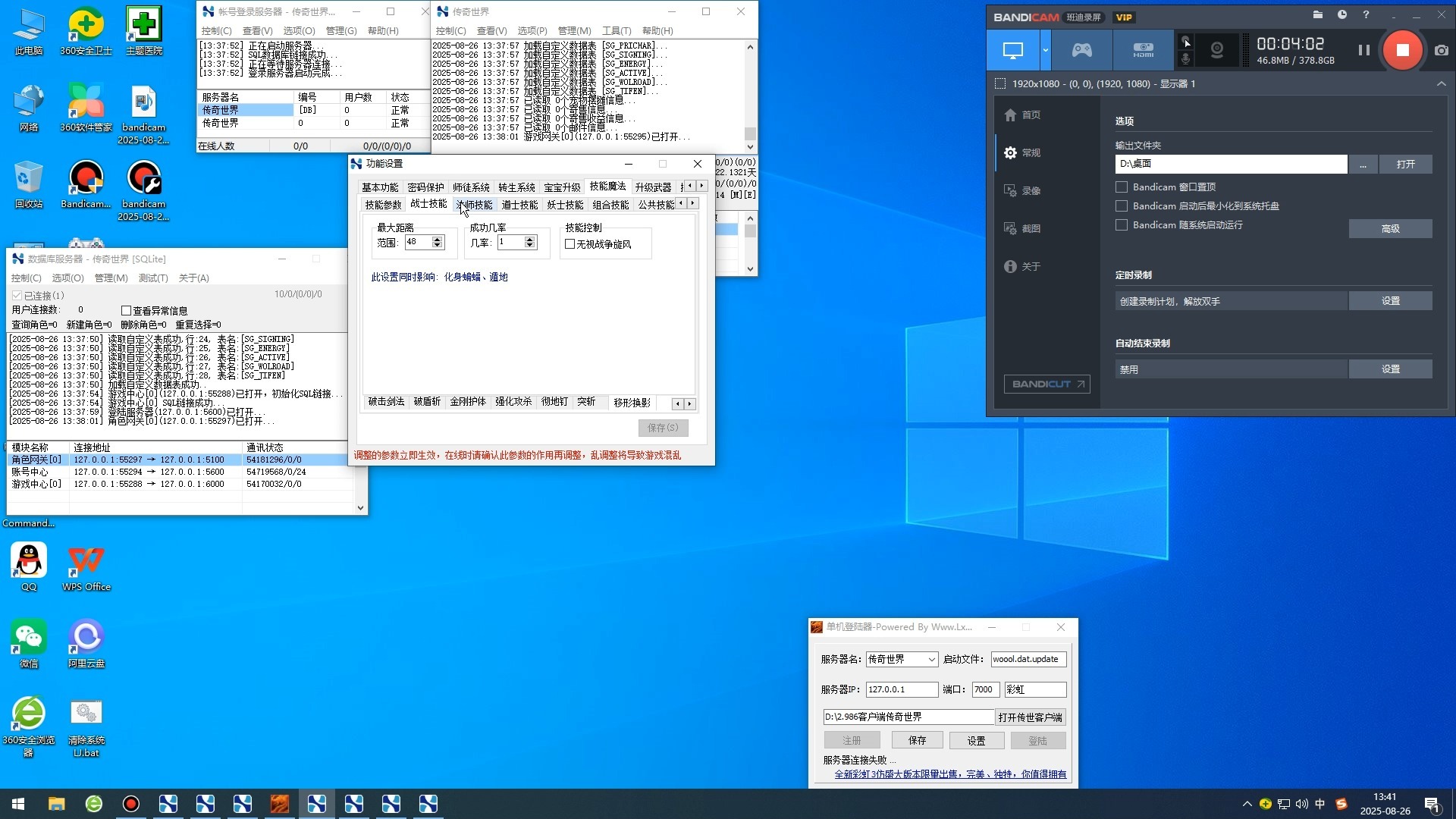1456x819 pixels.
Task: Select Bandicam game recording mode icon
Action: pos(1082,50)
